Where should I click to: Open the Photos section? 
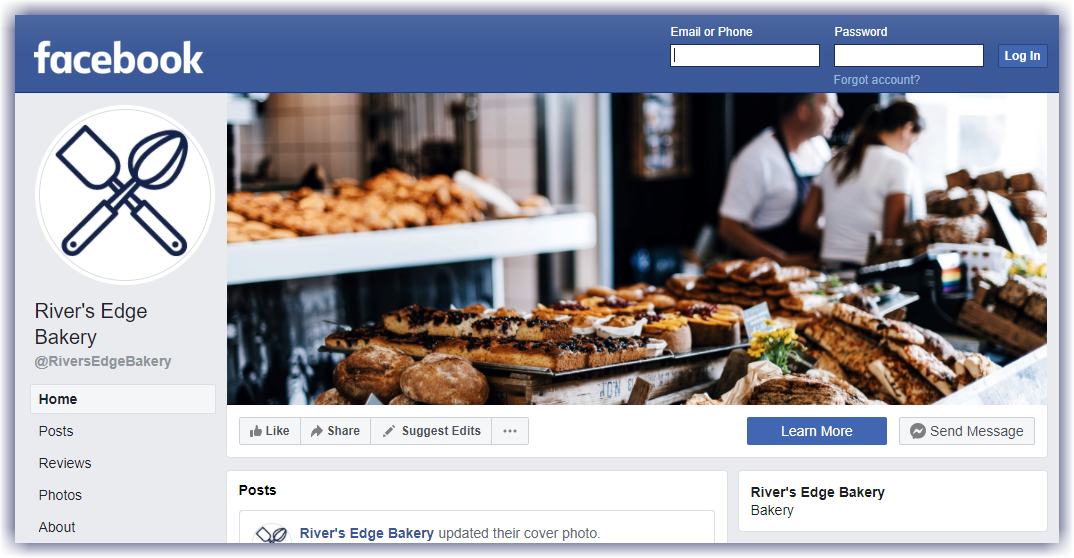click(60, 495)
